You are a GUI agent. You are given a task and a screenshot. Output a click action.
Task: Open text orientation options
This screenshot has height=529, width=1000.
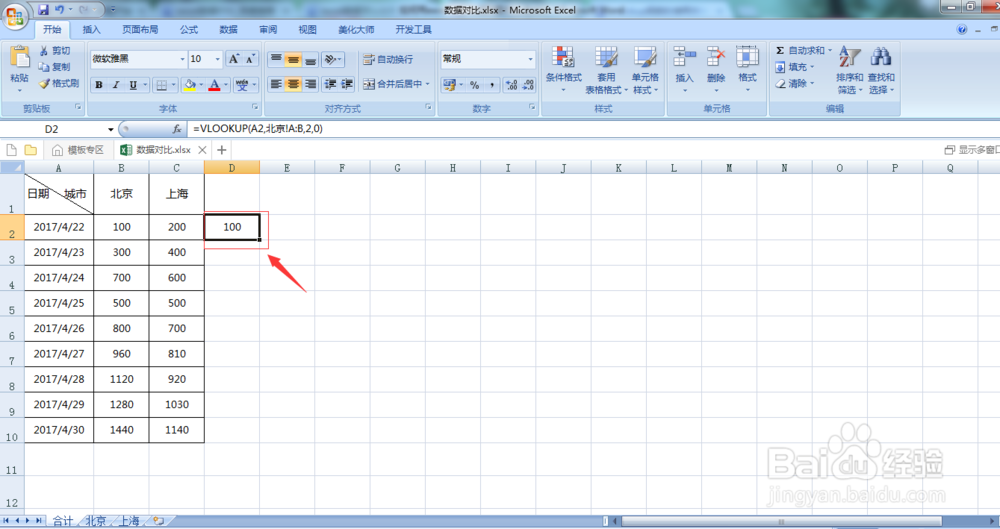pos(332,59)
